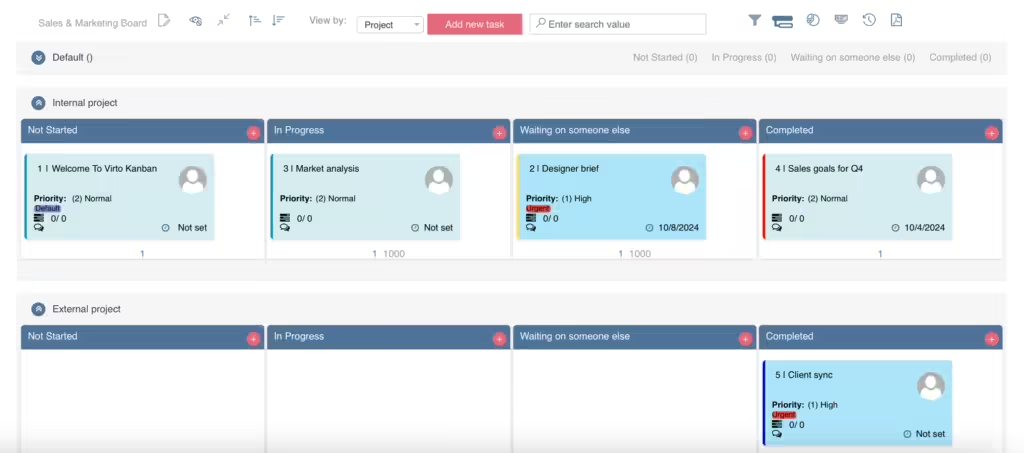This screenshot has height=453, width=1024.
Task: Open the View by Project dropdown
Action: pyautogui.click(x=390, y=25)
